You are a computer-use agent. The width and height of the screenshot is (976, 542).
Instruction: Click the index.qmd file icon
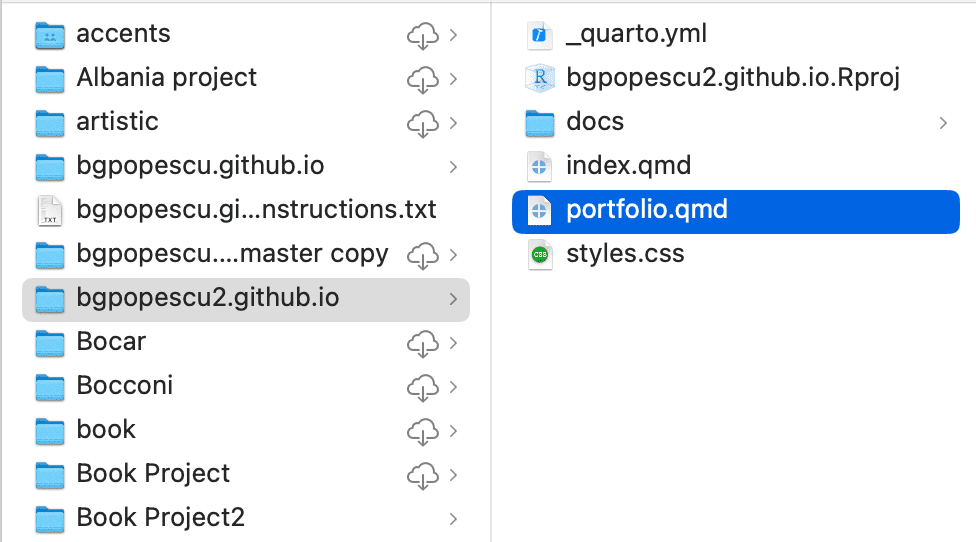pyautogui.click(x=539, y=166)
